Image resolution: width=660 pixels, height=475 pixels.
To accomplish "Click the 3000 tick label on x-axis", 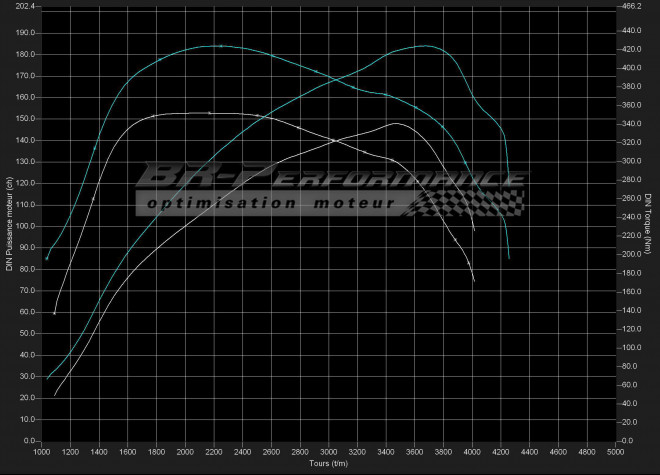I will point(329,452).
